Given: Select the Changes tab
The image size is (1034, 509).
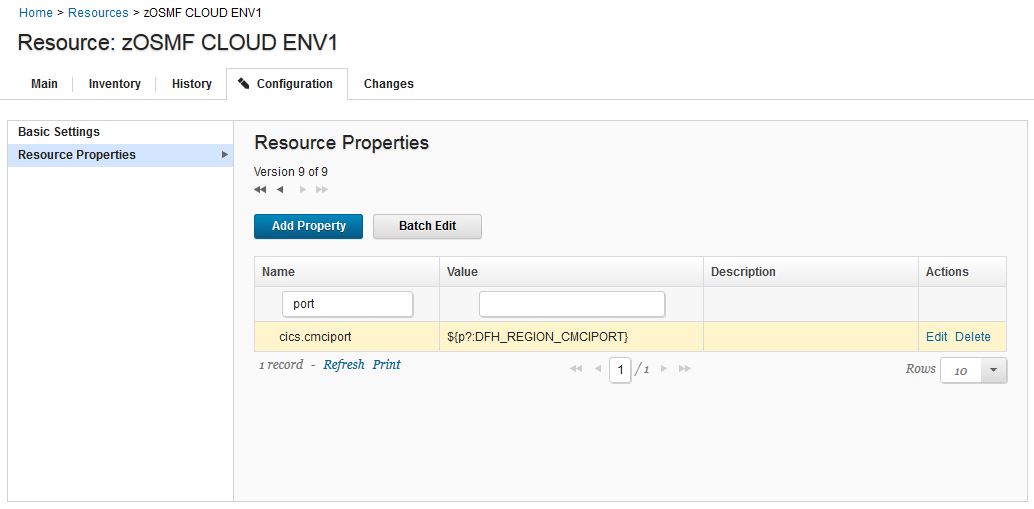Looking at the screenshot, I should (x=389, y=84).
